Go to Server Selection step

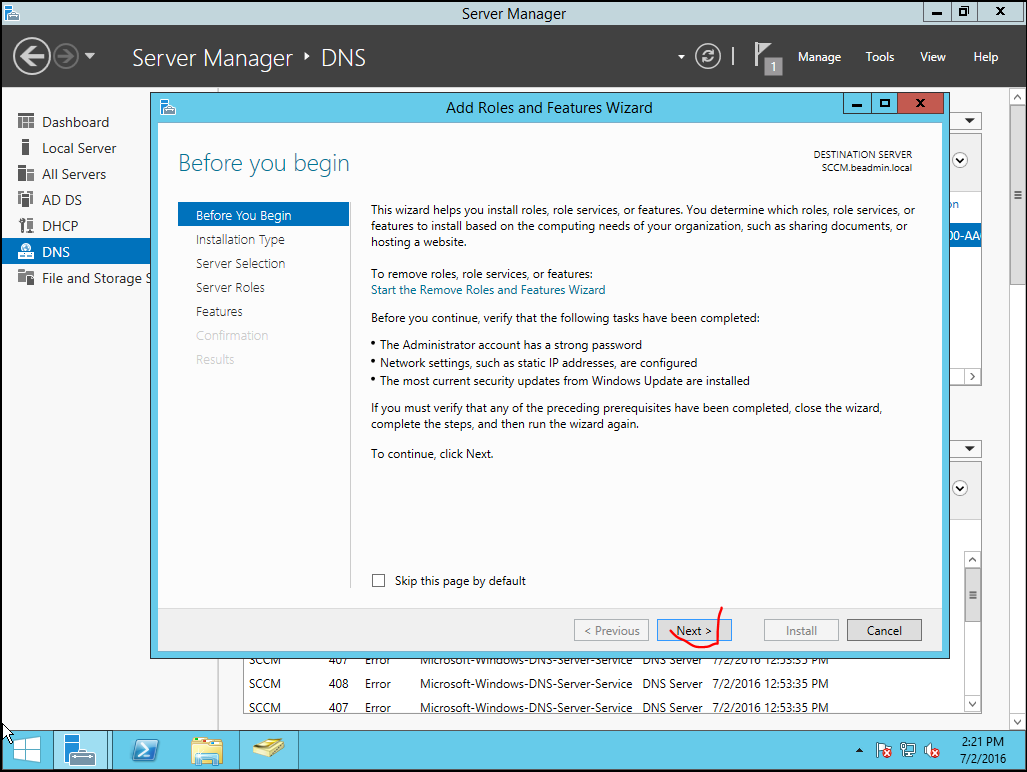(x=240, y=263)
